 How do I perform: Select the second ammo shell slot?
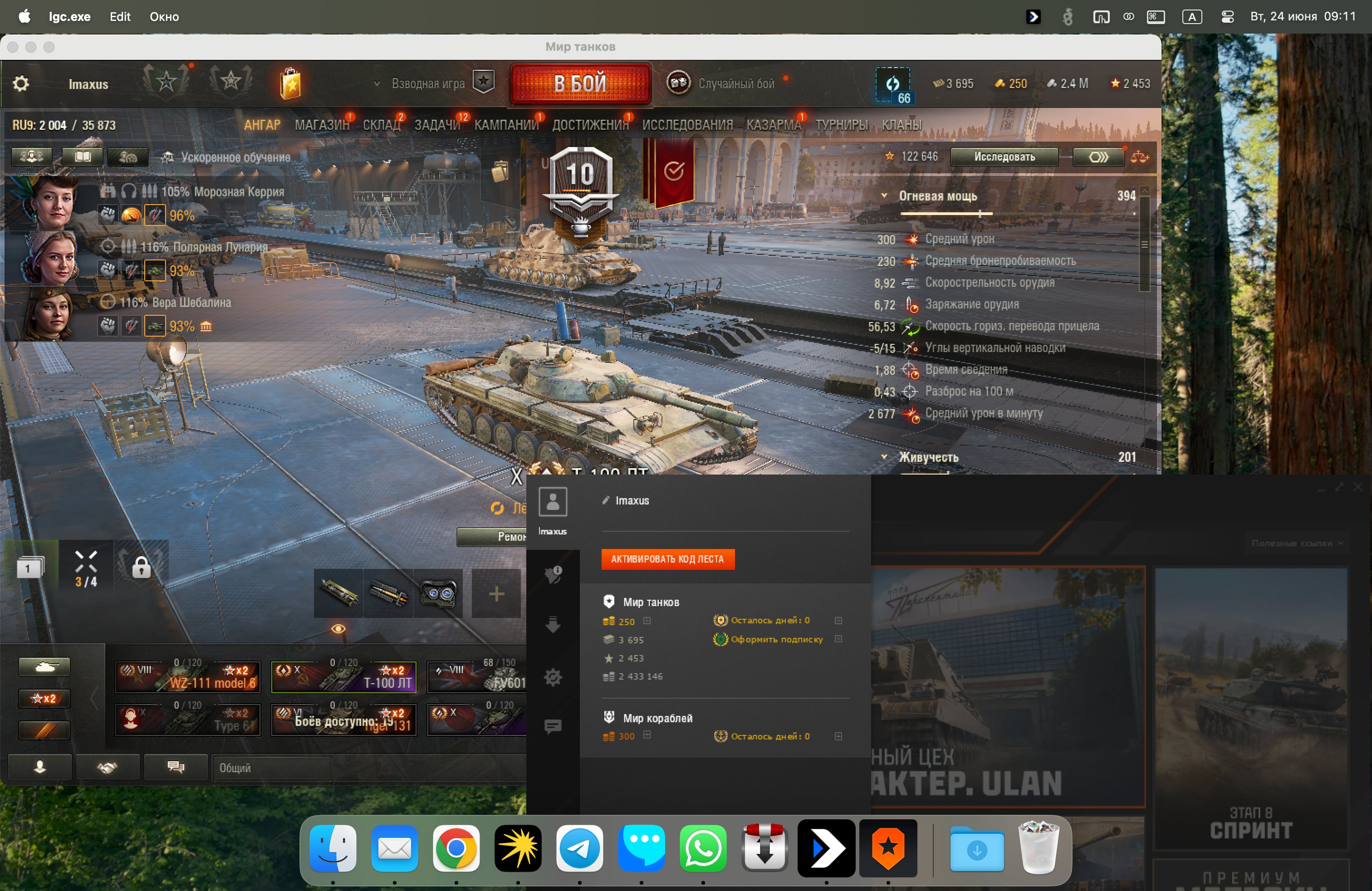pos(388,593)
